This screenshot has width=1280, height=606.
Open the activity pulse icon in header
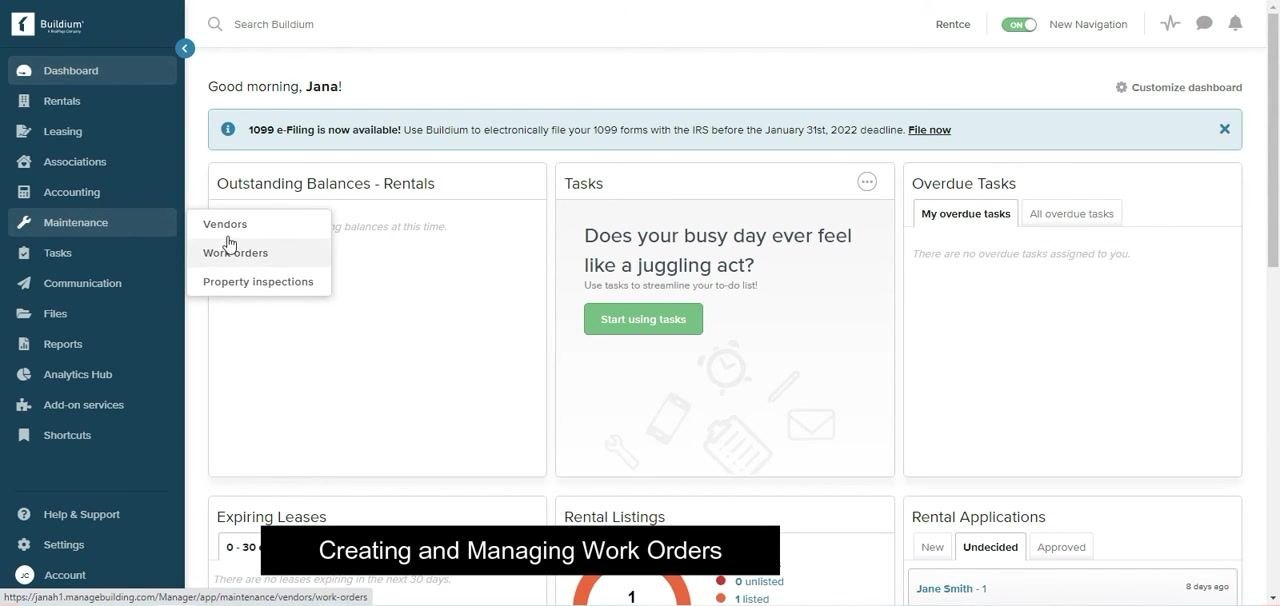click(x=1170, y=23)
